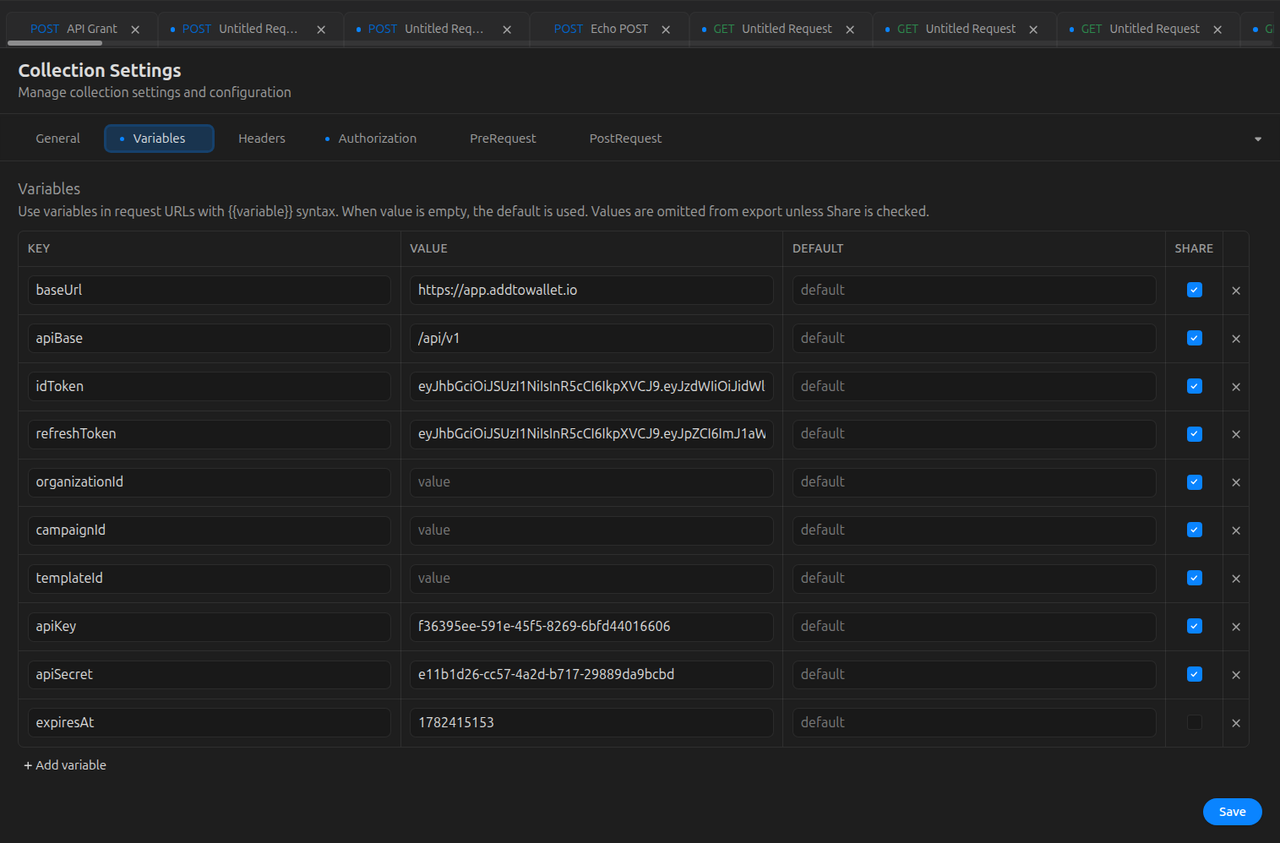The width and height of the screenshot is (1280, 843).
Task: Disable sharing of the apiKey variable
Action: coord(1194,626)
